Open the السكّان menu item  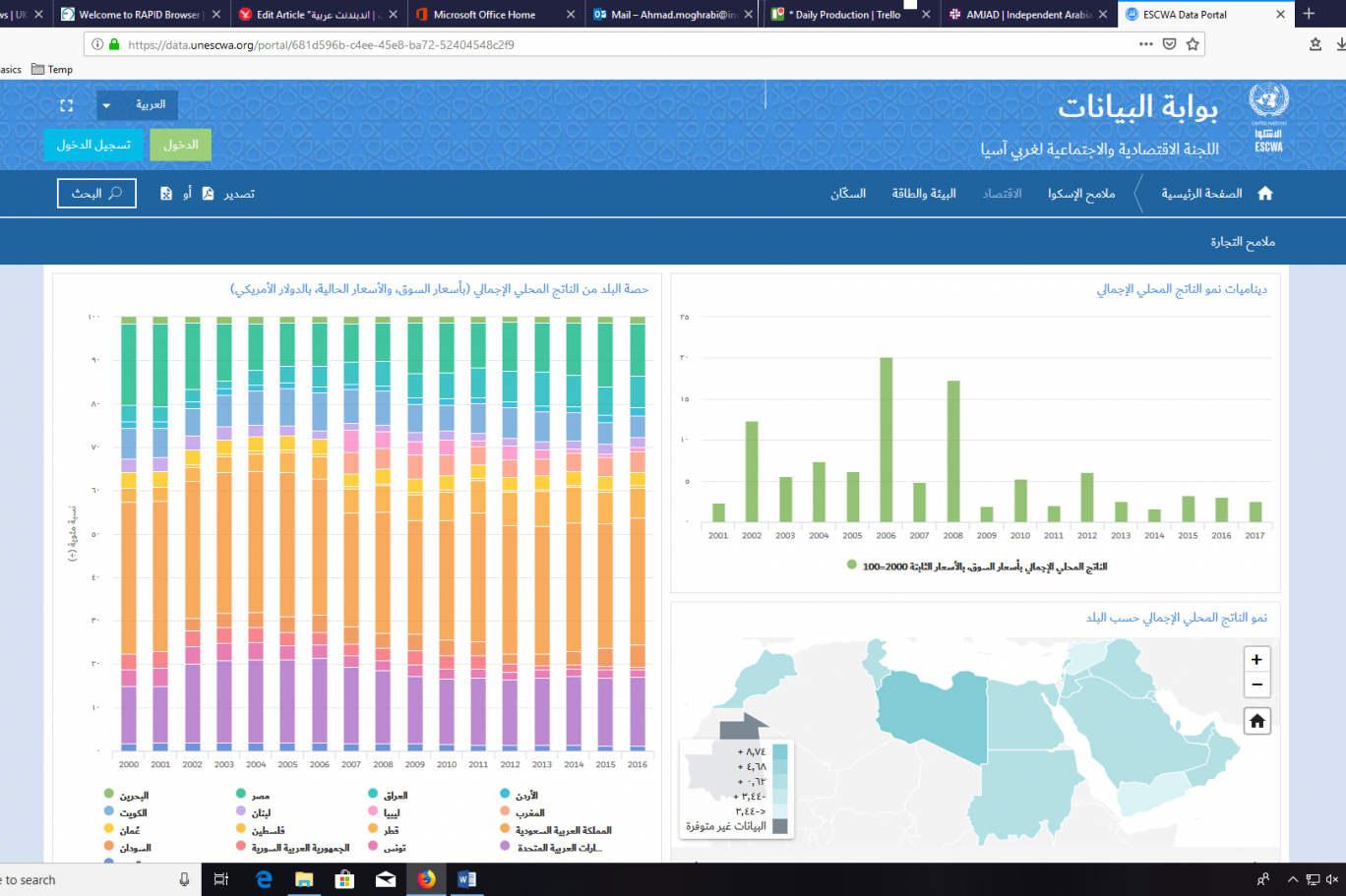pos(847,194)
